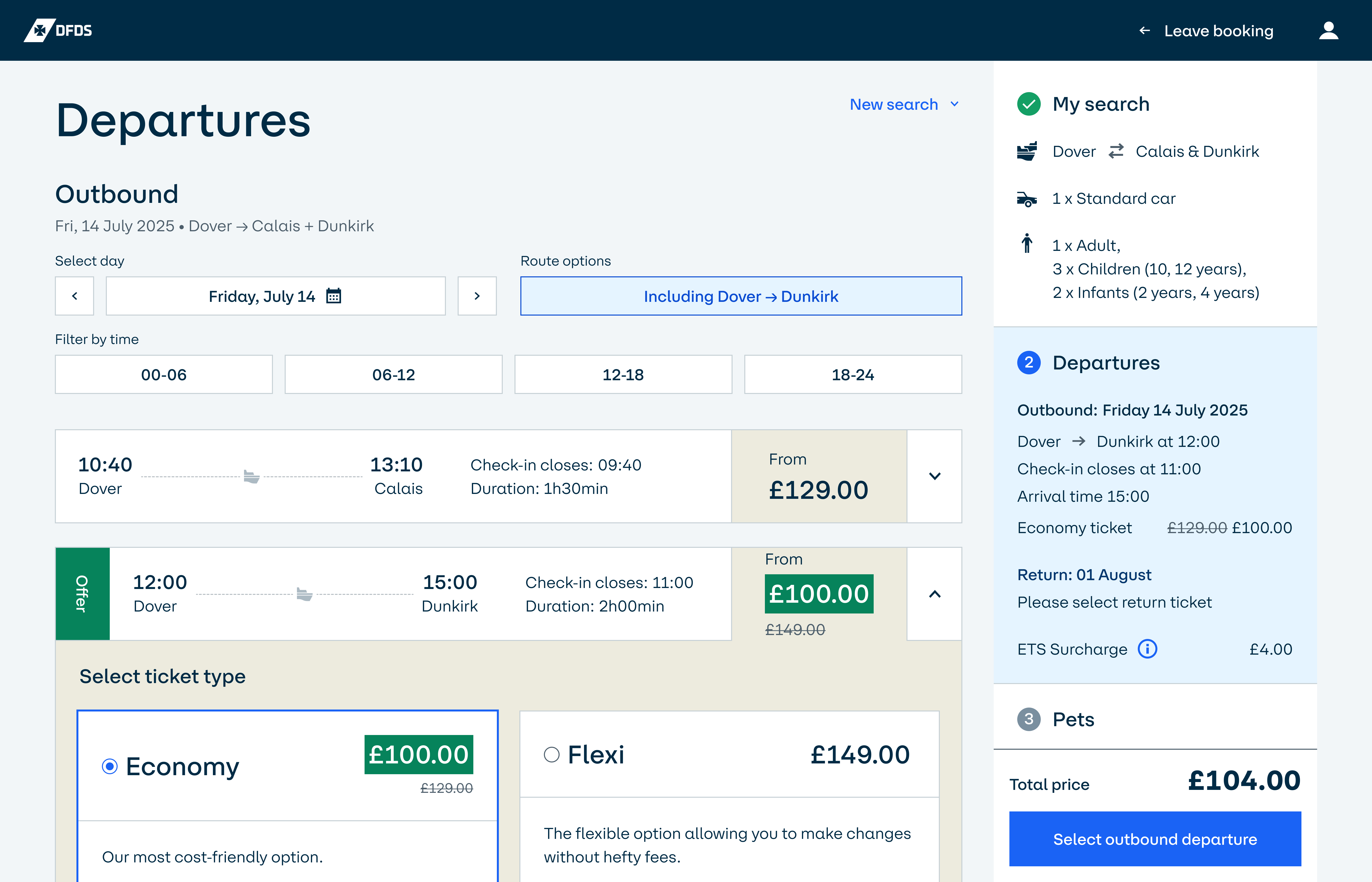This screenshot has width=1372, height=882.
Task: Go to previous day arrow
Action: (x=74, y=296)
